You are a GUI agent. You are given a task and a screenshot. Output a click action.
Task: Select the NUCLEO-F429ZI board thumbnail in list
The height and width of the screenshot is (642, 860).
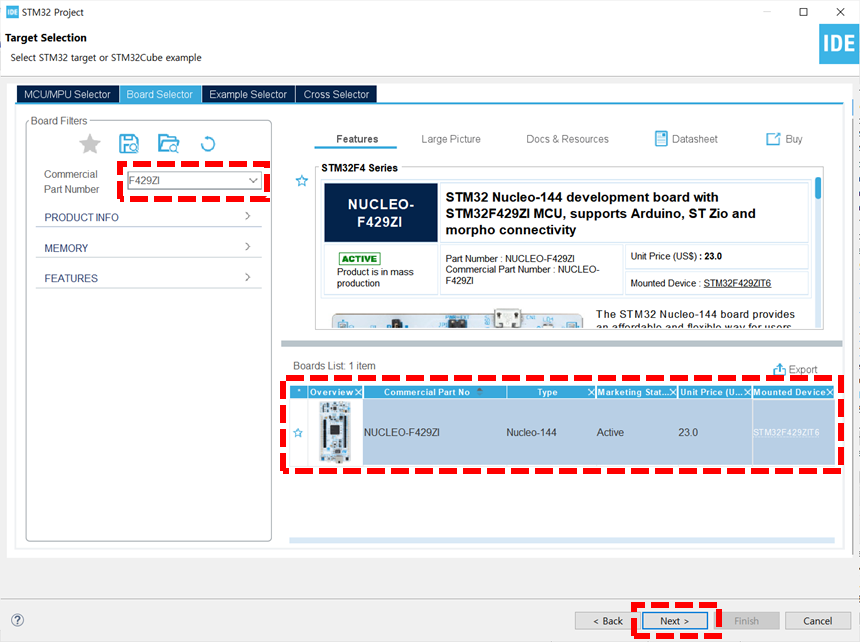[335, 432]
